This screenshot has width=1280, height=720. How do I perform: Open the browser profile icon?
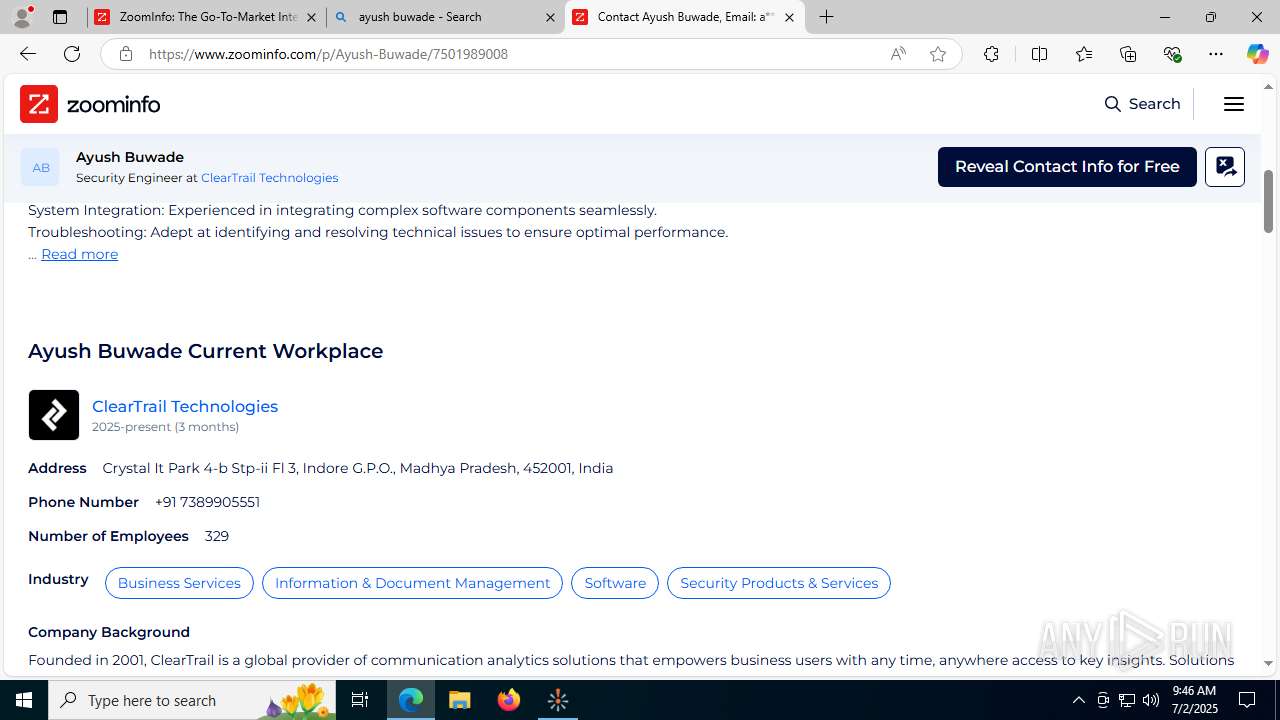pos(22,17)
